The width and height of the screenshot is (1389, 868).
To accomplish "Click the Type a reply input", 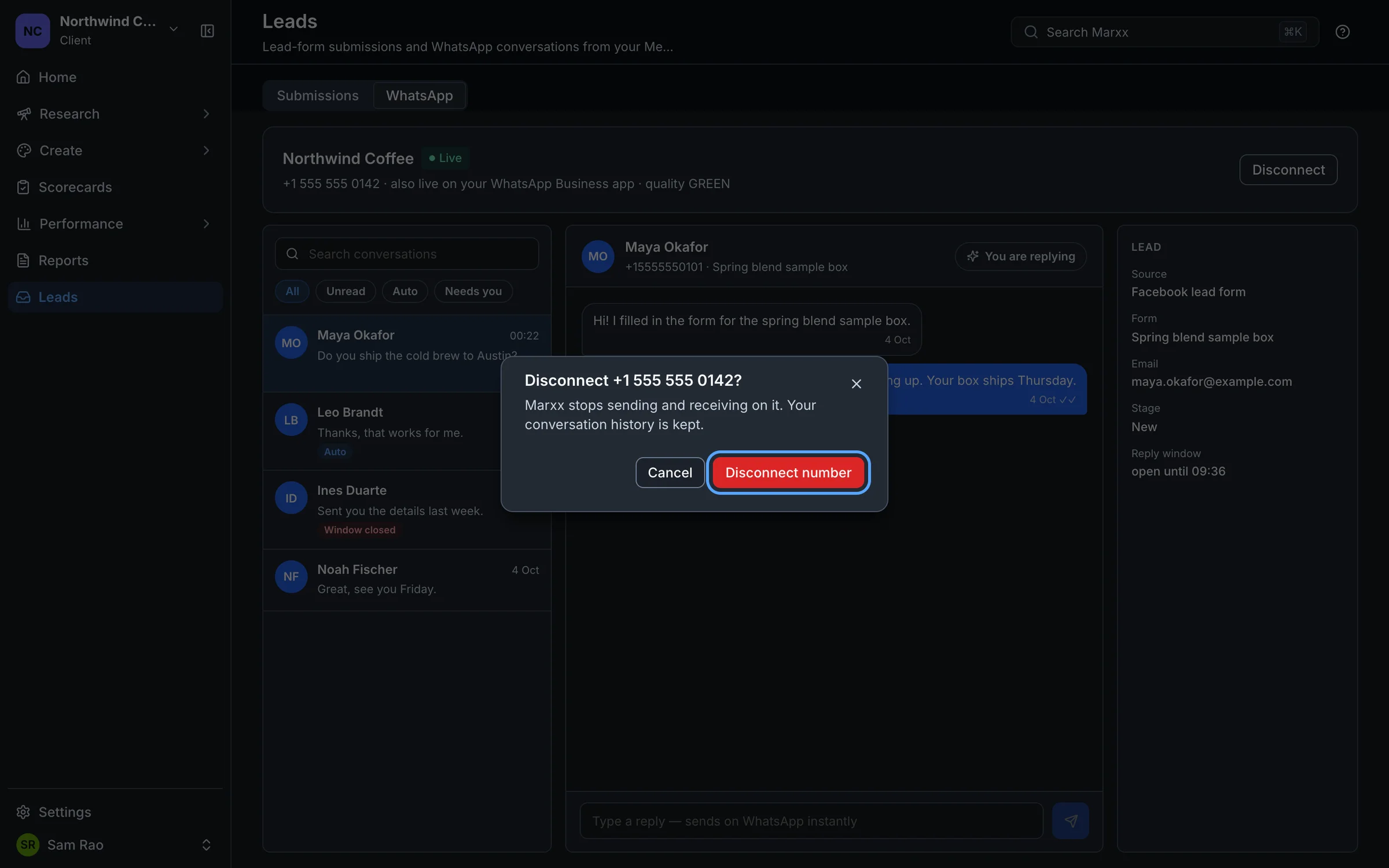I will [811, 820].
